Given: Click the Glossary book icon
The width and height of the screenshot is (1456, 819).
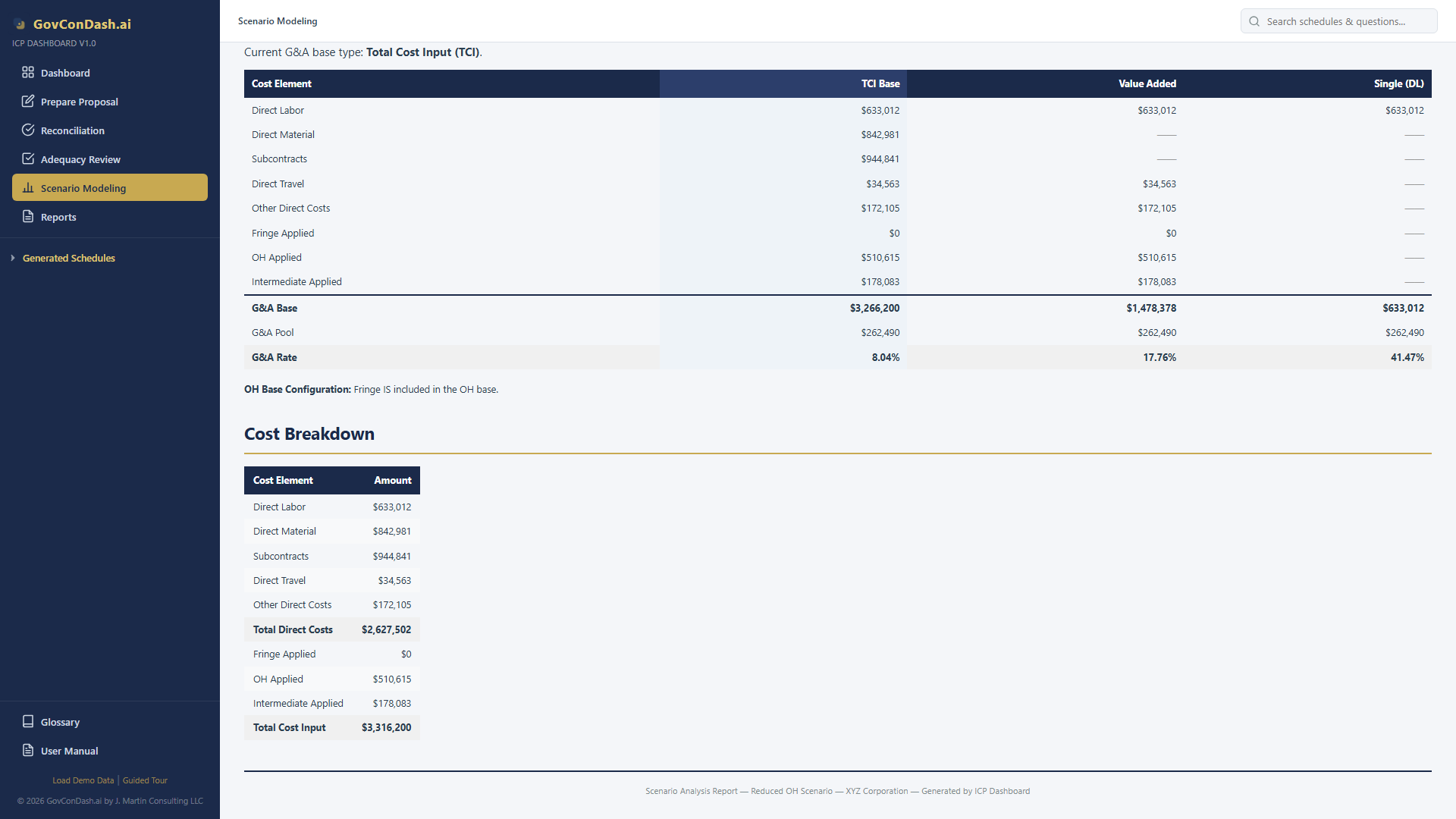Looking at the screenshot, I should 28,722.
